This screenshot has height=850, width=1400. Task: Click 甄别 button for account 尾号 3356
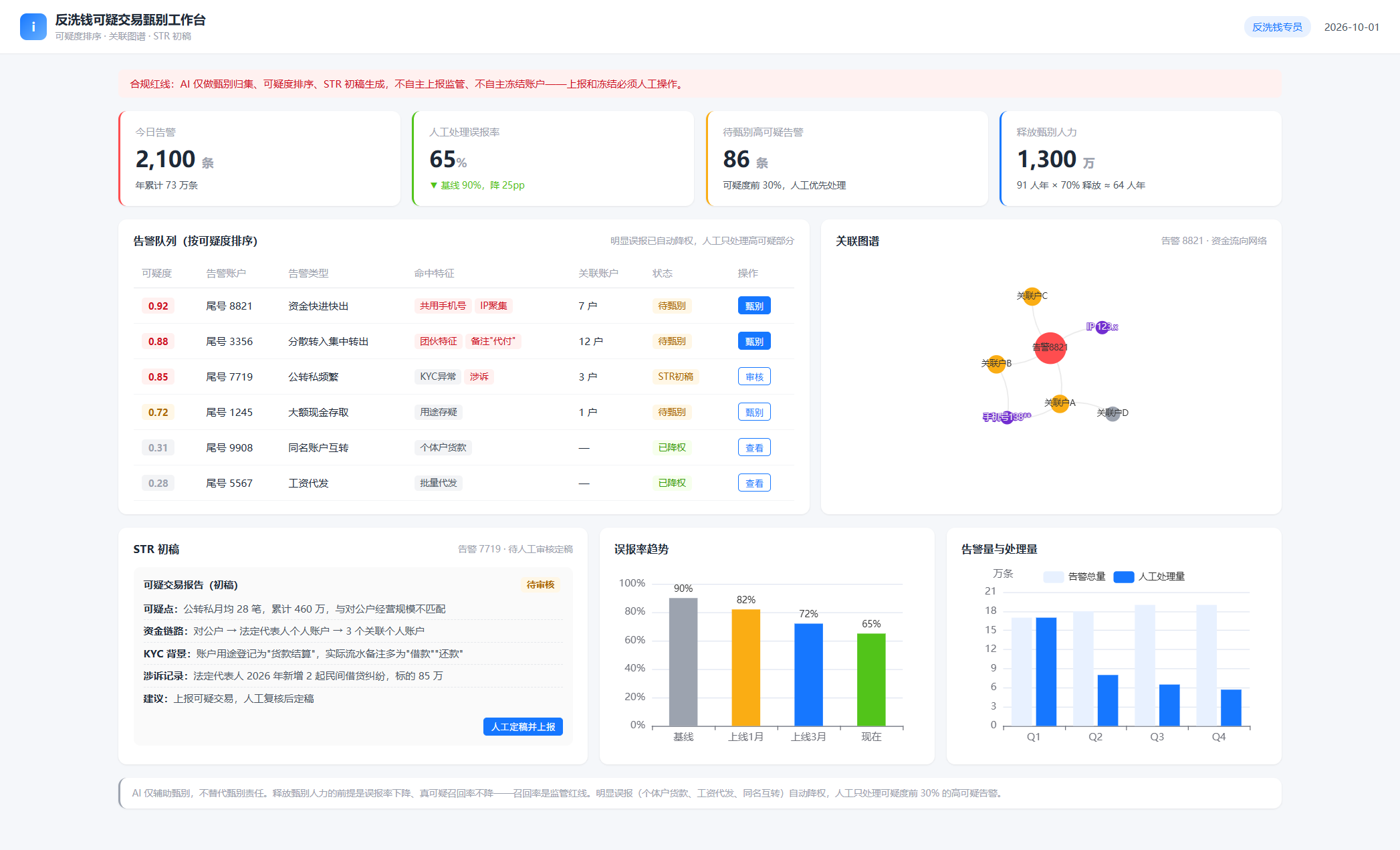[754, 341]
